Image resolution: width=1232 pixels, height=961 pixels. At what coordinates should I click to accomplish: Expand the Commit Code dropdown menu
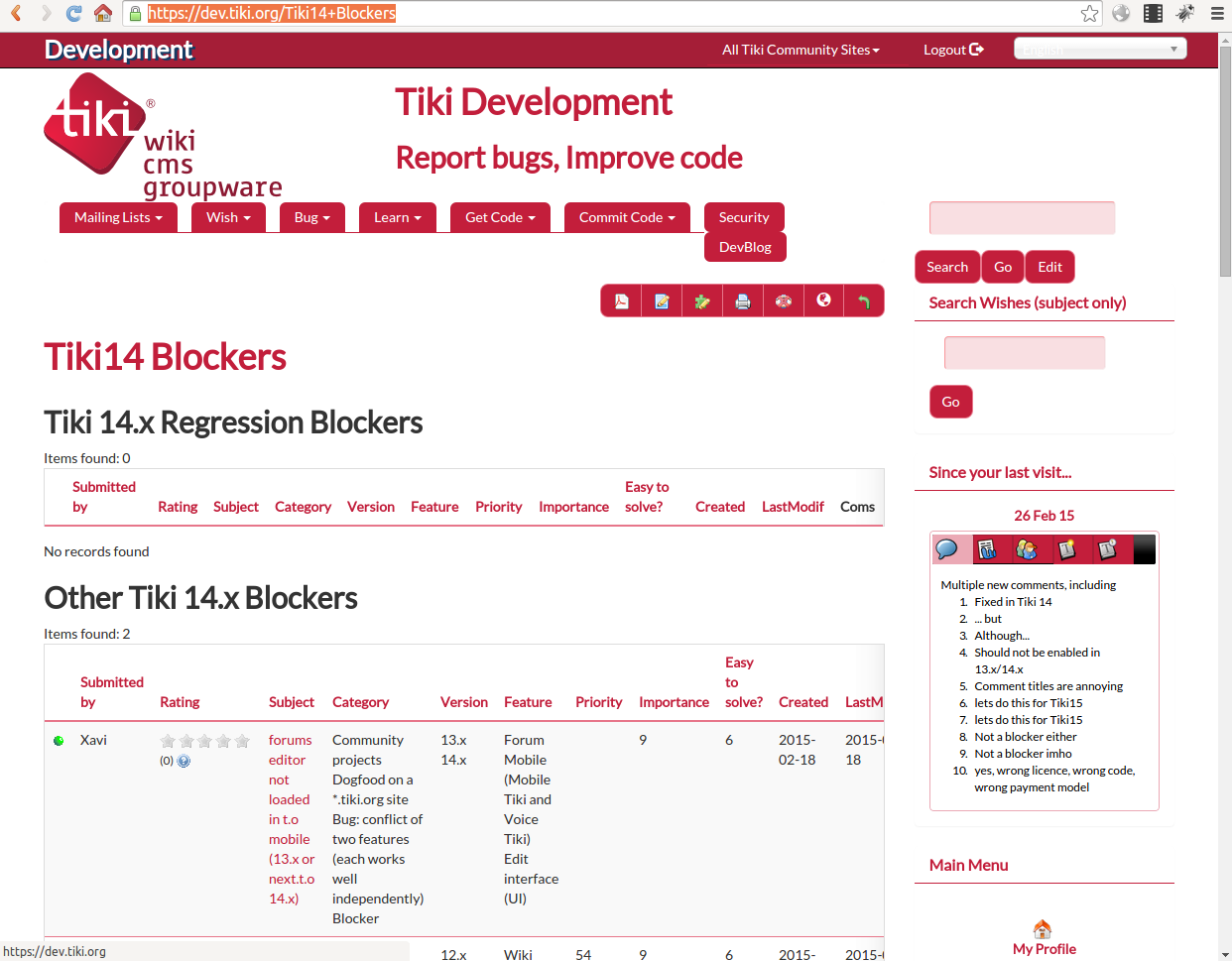[627, 217]
